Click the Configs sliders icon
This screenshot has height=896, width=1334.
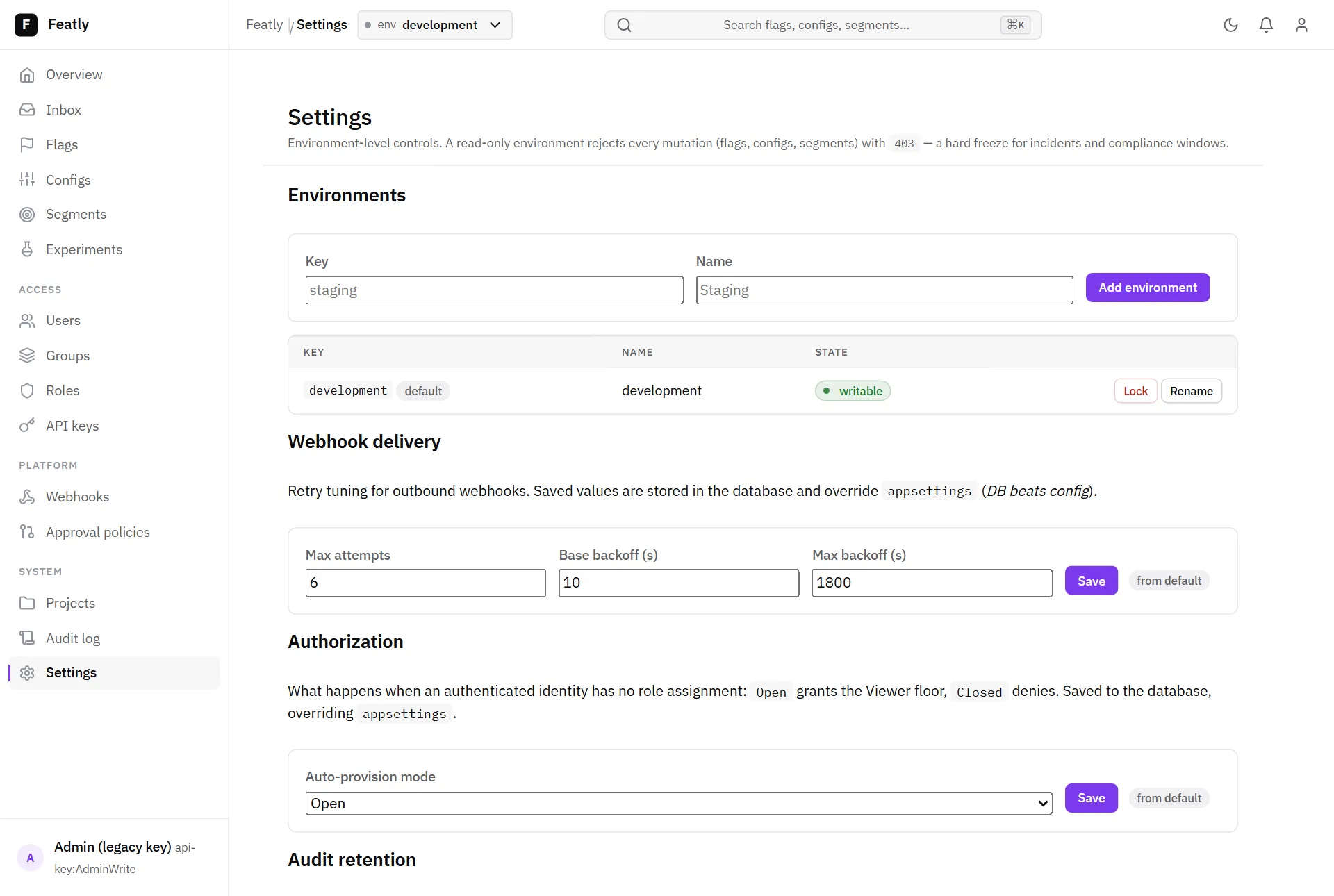click(27, 180)
